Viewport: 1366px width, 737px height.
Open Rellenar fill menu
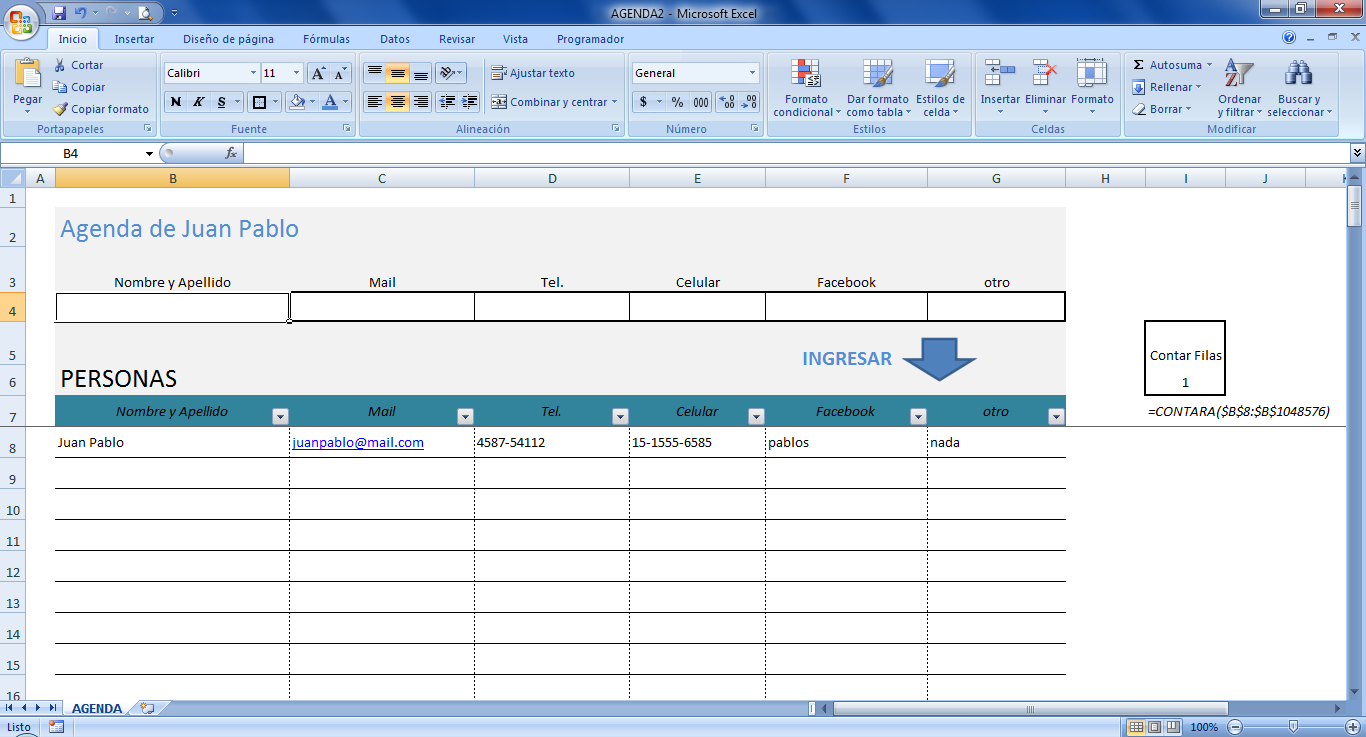1166,87
